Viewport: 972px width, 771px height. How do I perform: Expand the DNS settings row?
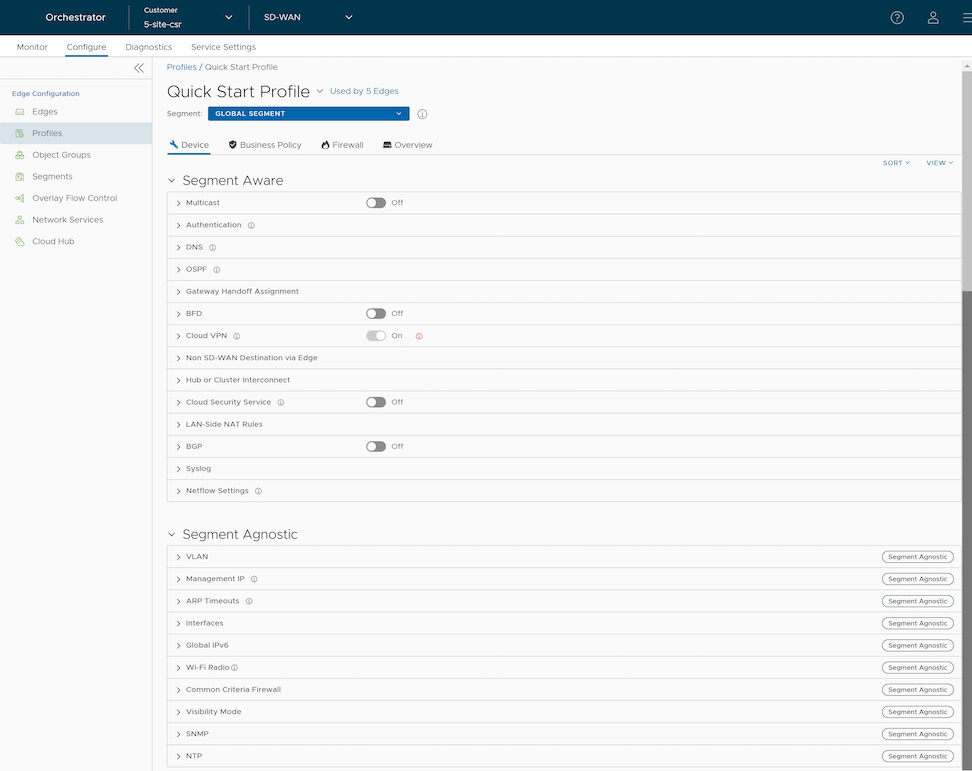195,247
